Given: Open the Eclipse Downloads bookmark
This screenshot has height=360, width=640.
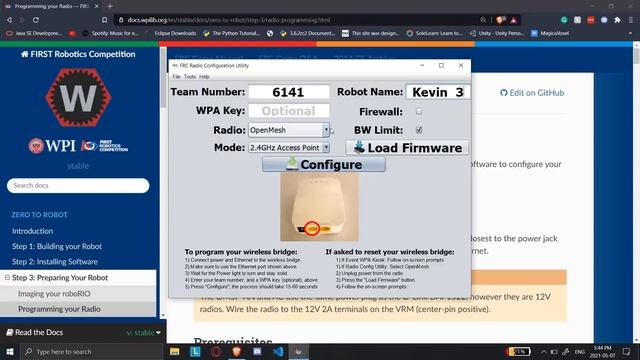Looking at the screenshot, I should [171, 33].
